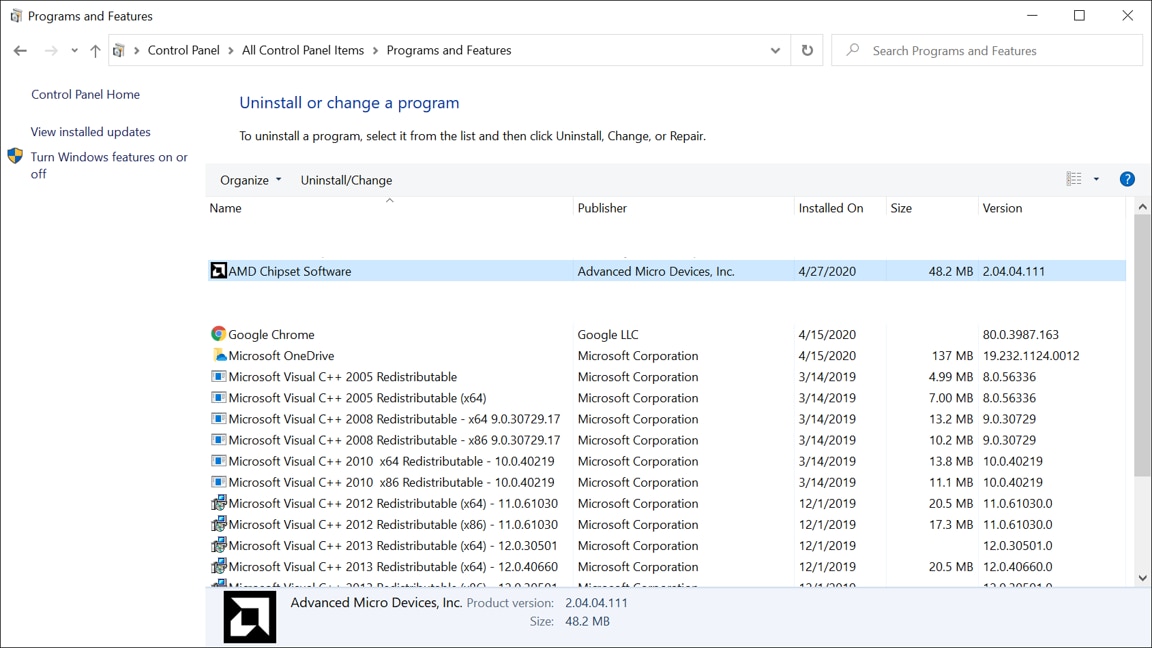Click Visual C++ 2008 x64 9.0.30729.17 icon
This screenshot has height=648, width=1152.
[218, 419]
